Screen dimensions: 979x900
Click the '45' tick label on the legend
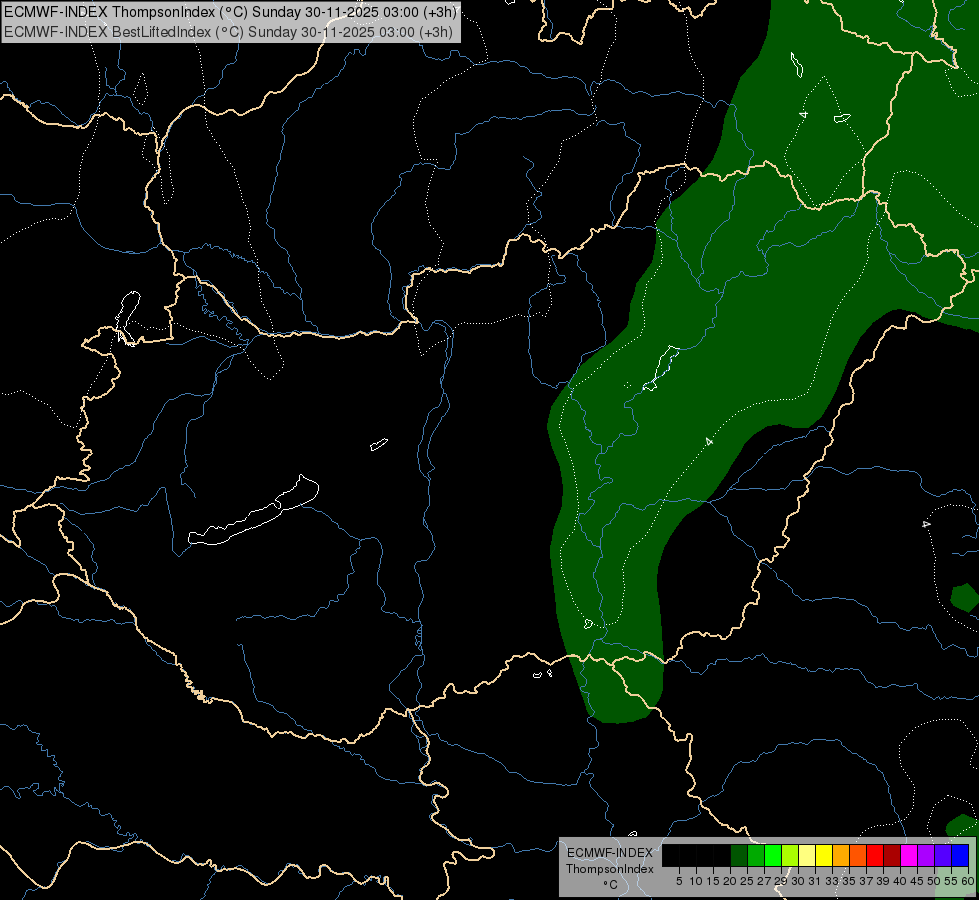917,881
